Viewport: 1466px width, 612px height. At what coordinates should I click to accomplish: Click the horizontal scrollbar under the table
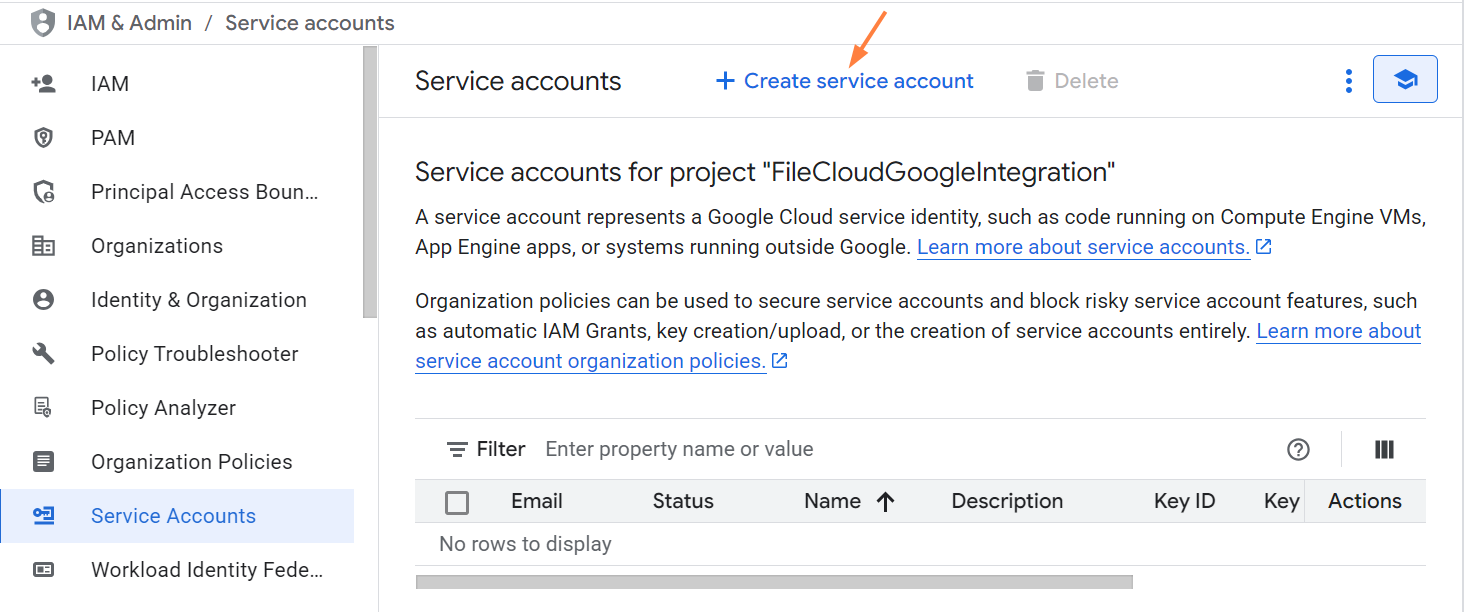coord(773,581)
